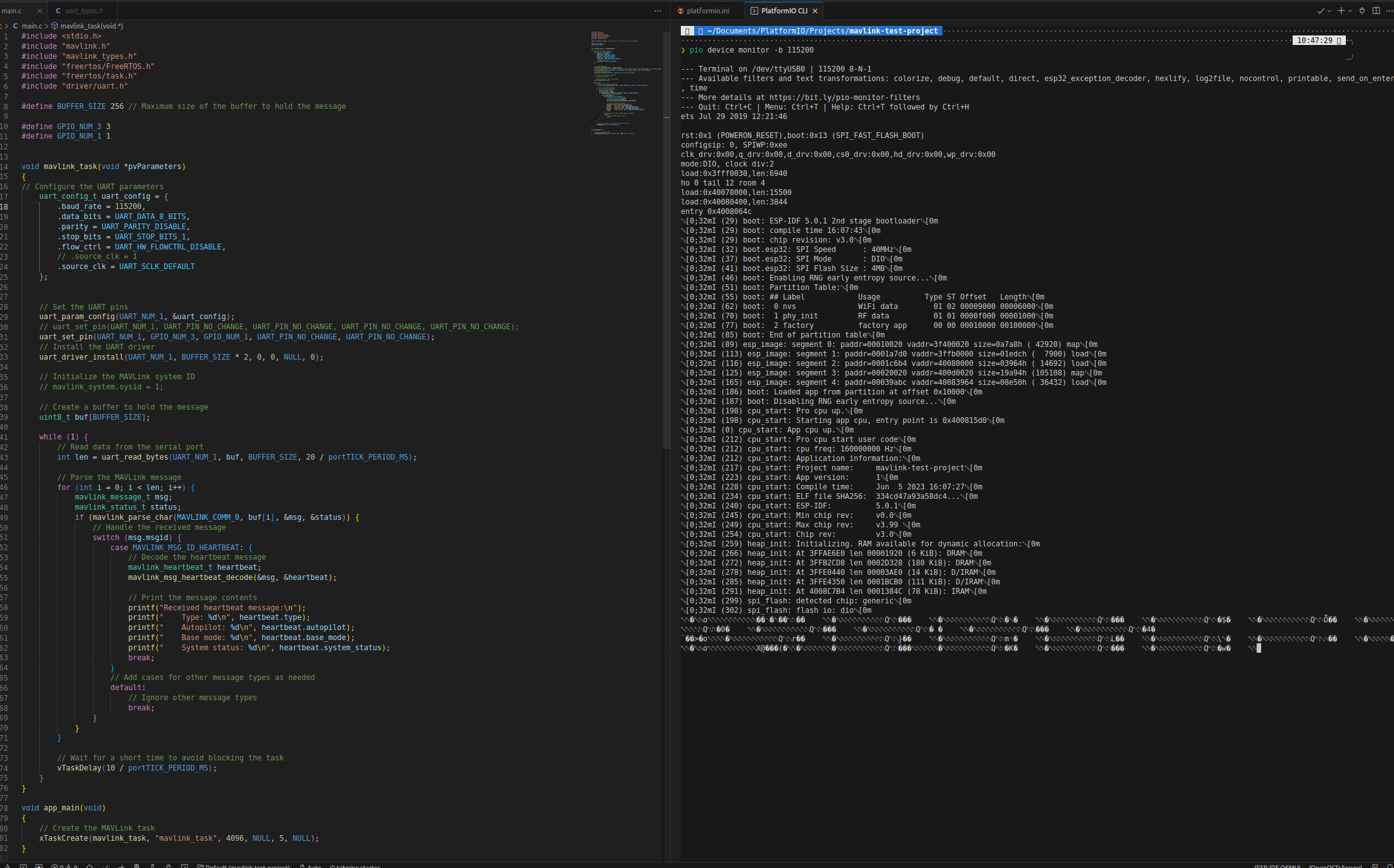The height and width of the screenshot is (868, 1394).
Task: Click the uart_set_pin(UART_NUM_1, GPIO_NUM_3 line
Action: pyautogui.click(x=237, y=337)
